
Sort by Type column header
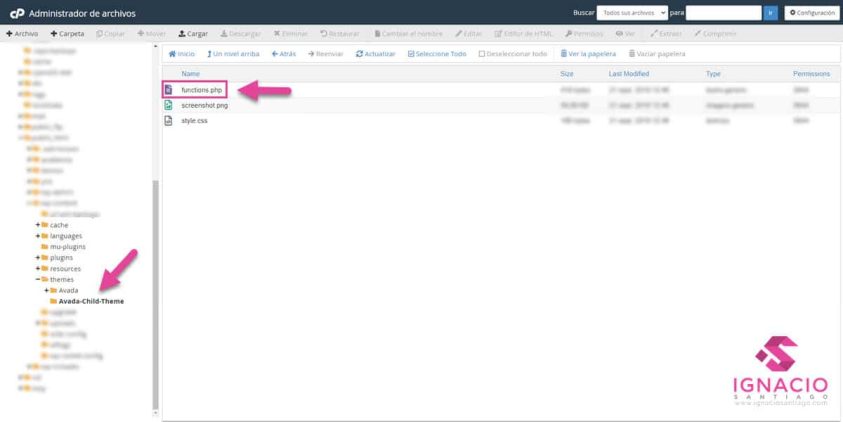tap(713, 74)
